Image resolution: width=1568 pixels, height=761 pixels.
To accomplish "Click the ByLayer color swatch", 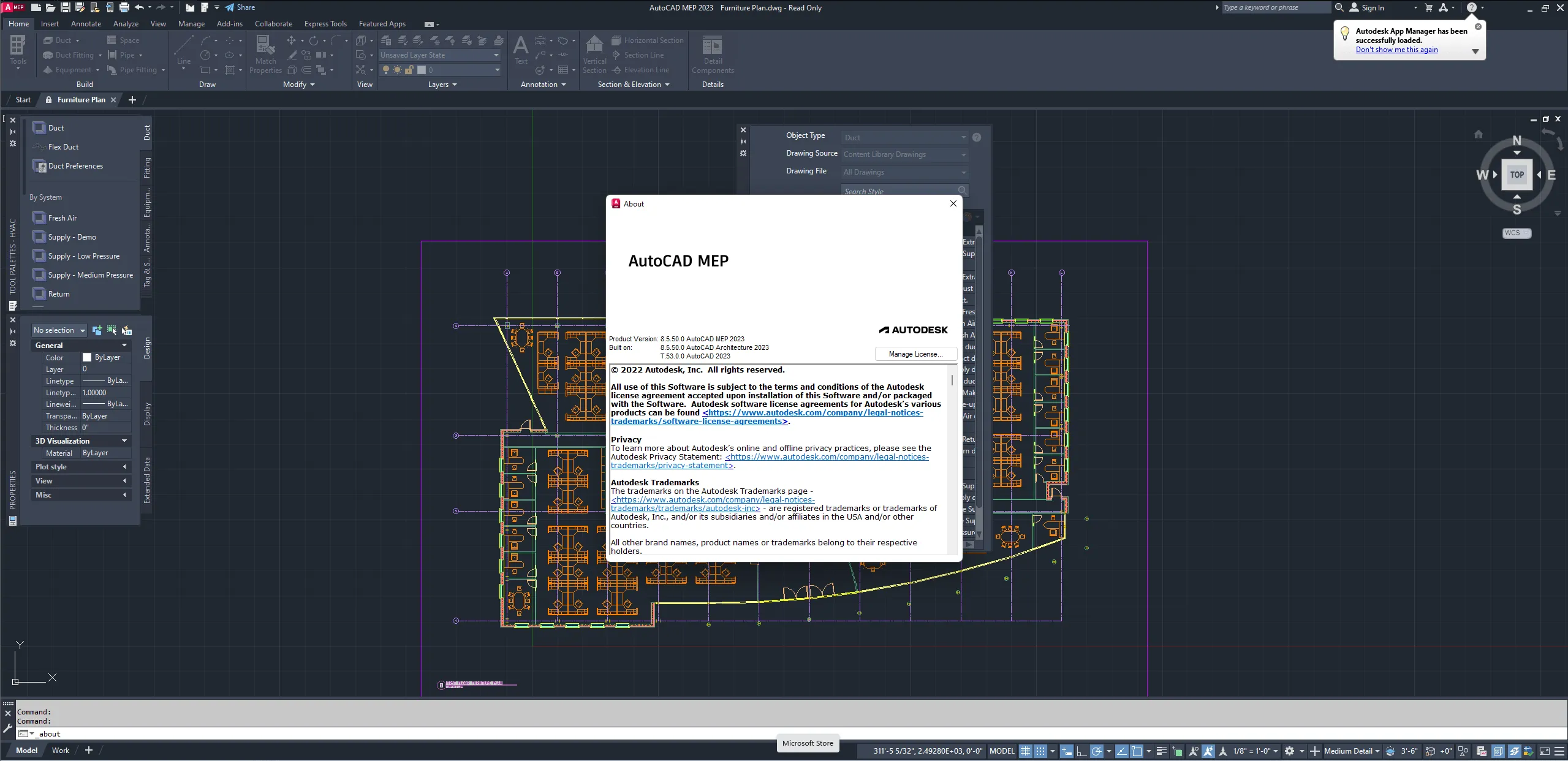I will click(x=87, y=357).
